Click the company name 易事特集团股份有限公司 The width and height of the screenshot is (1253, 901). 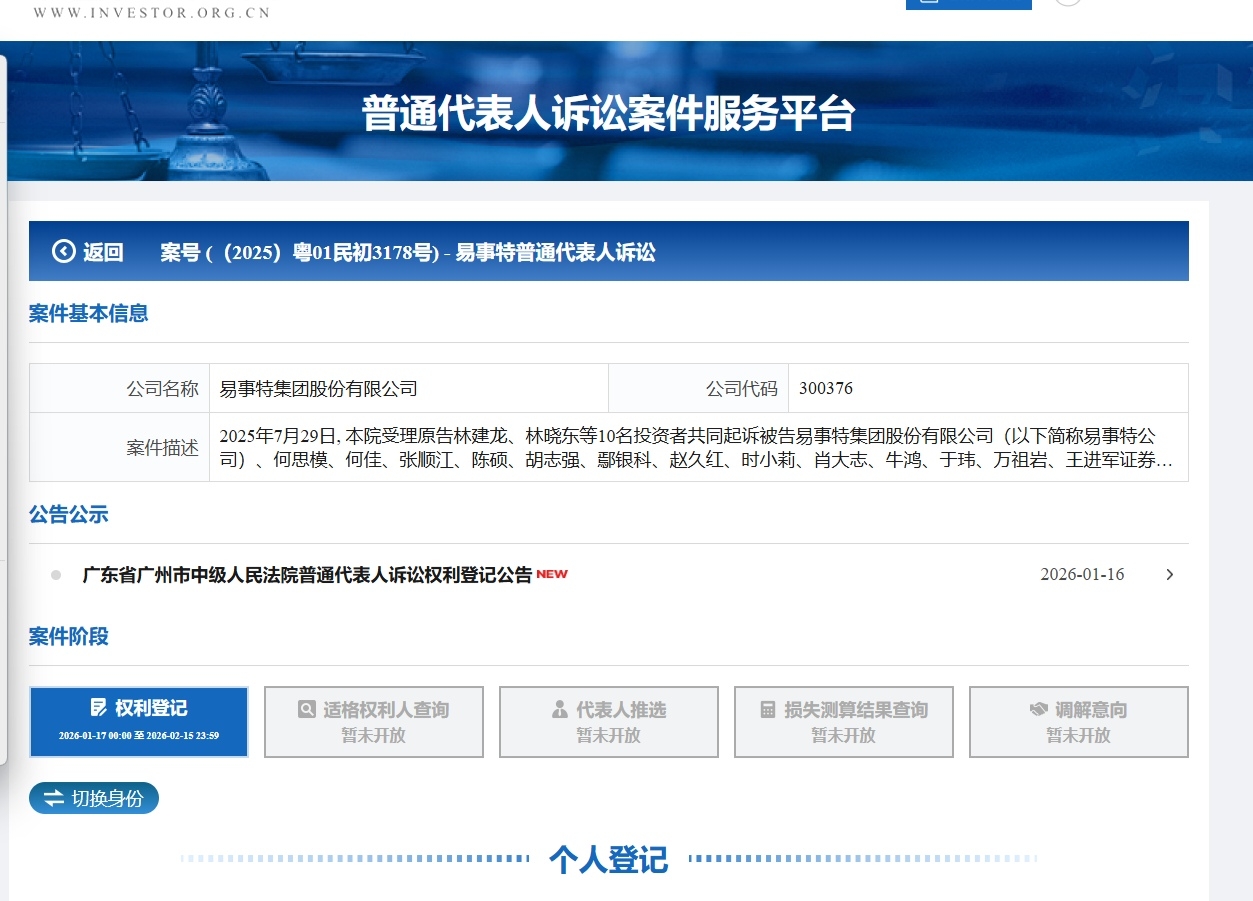click(319, 389)
